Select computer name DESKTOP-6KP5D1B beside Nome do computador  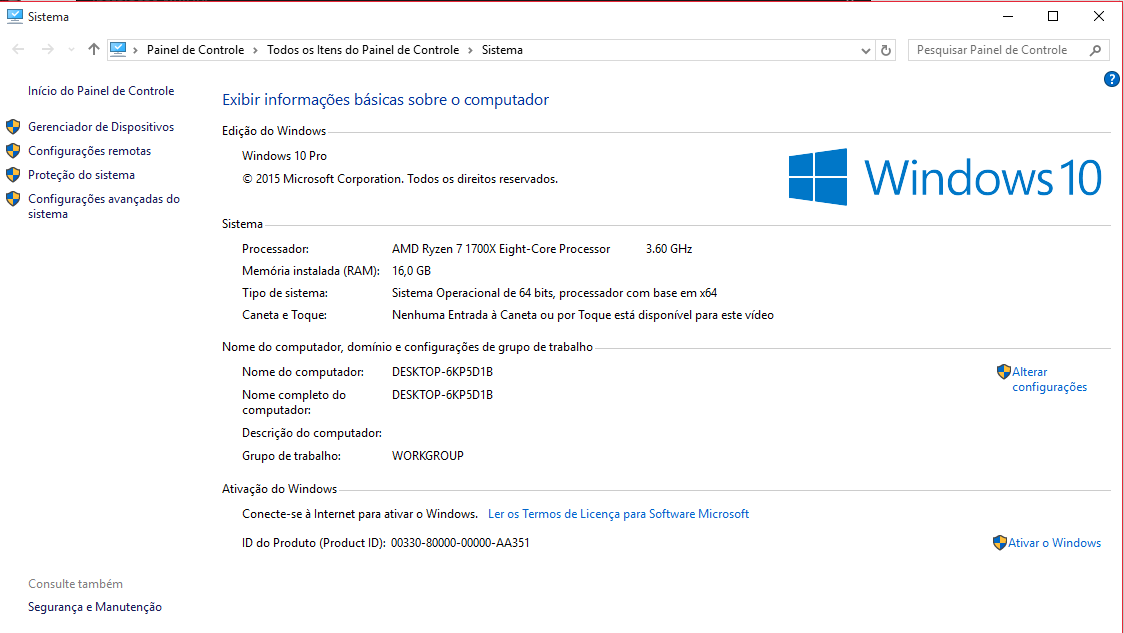click(x=442, y=372)
